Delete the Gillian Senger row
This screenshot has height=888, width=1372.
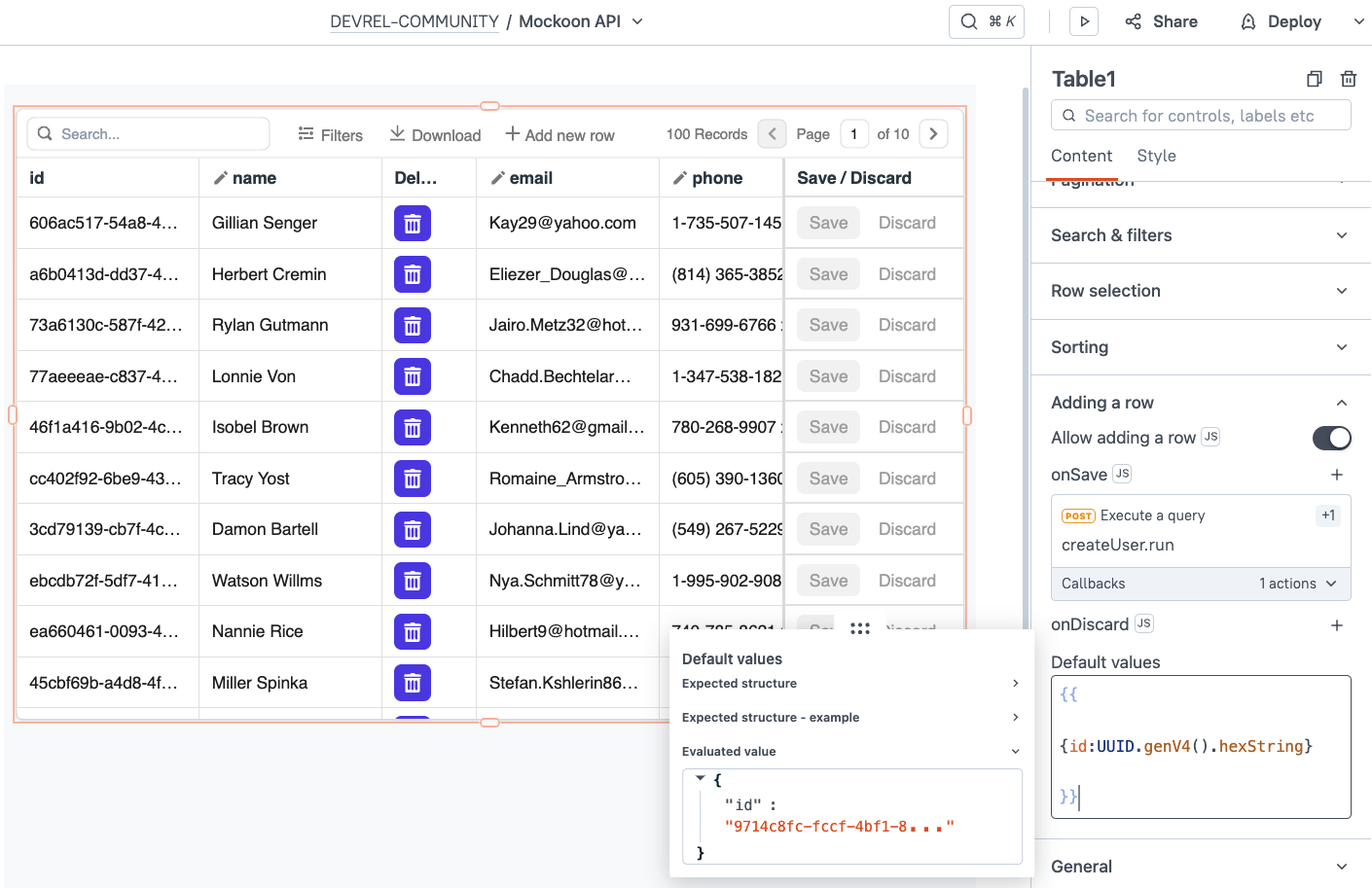tap(413, 223)
